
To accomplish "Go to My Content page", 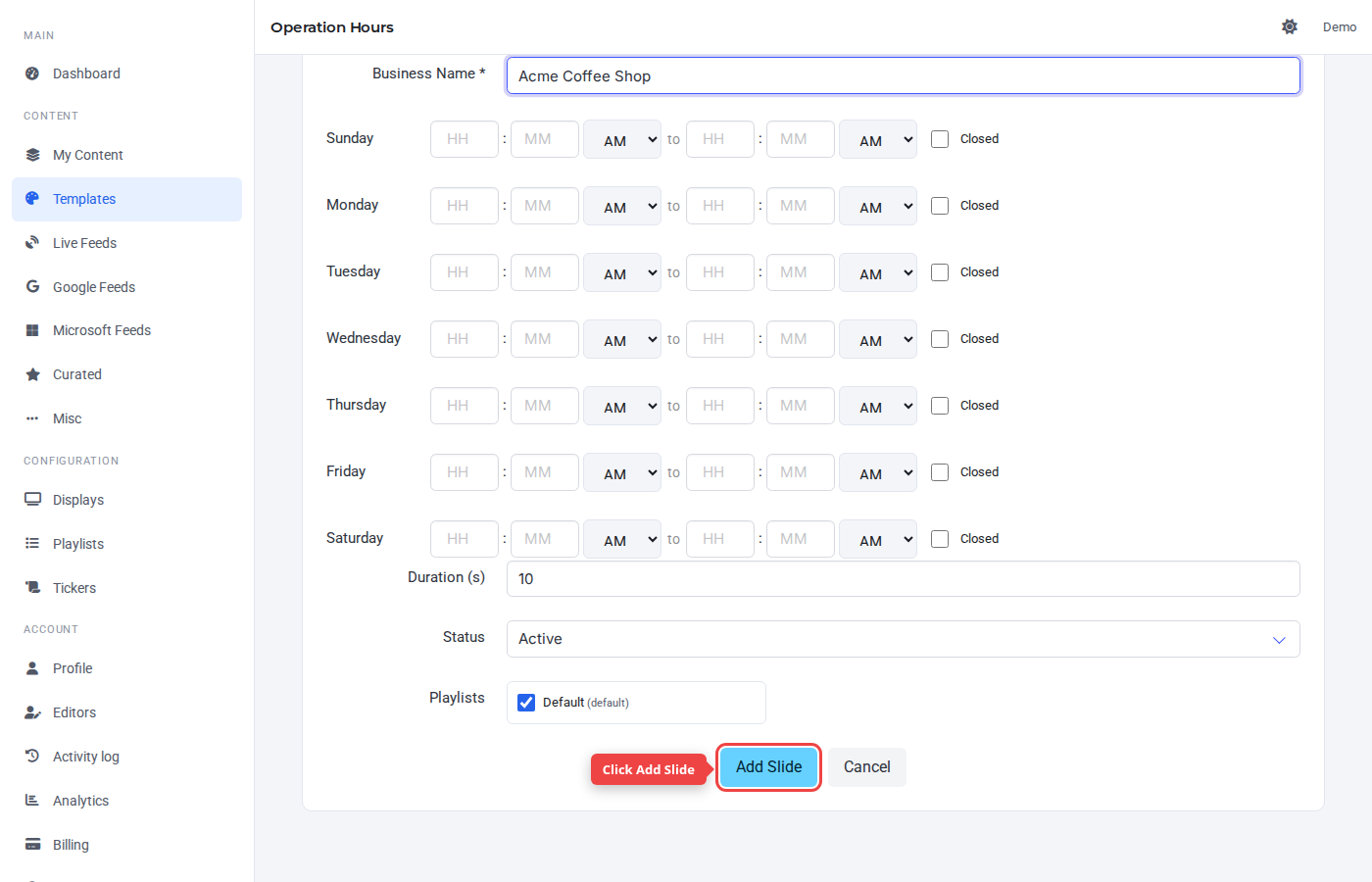I will point(126,155).
